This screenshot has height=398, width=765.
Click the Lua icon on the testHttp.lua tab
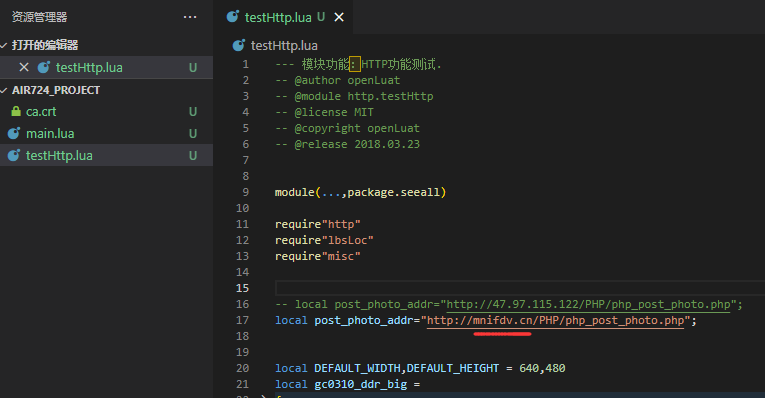point(233,17)
